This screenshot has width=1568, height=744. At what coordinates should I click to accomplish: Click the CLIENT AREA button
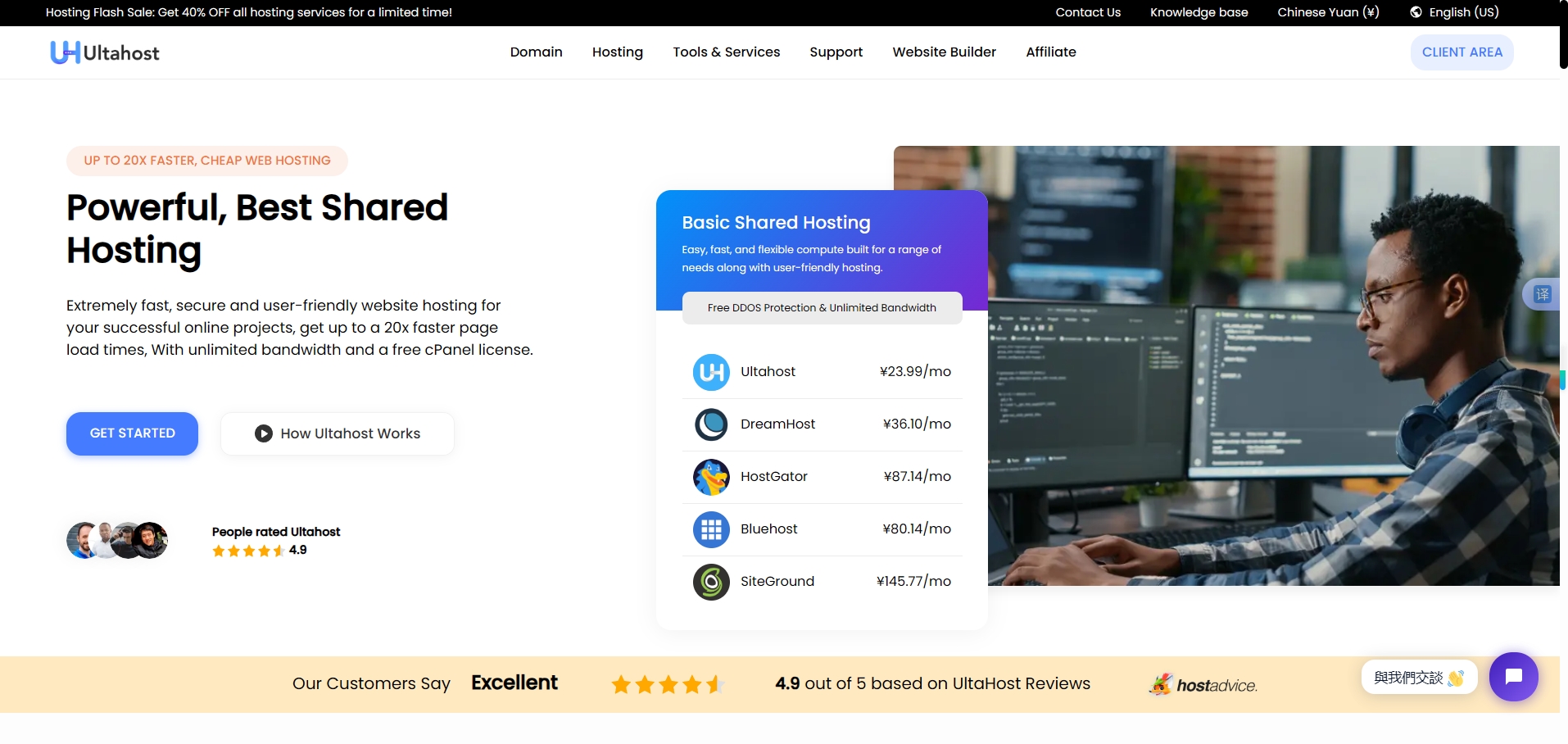[x=1462, y=52]
